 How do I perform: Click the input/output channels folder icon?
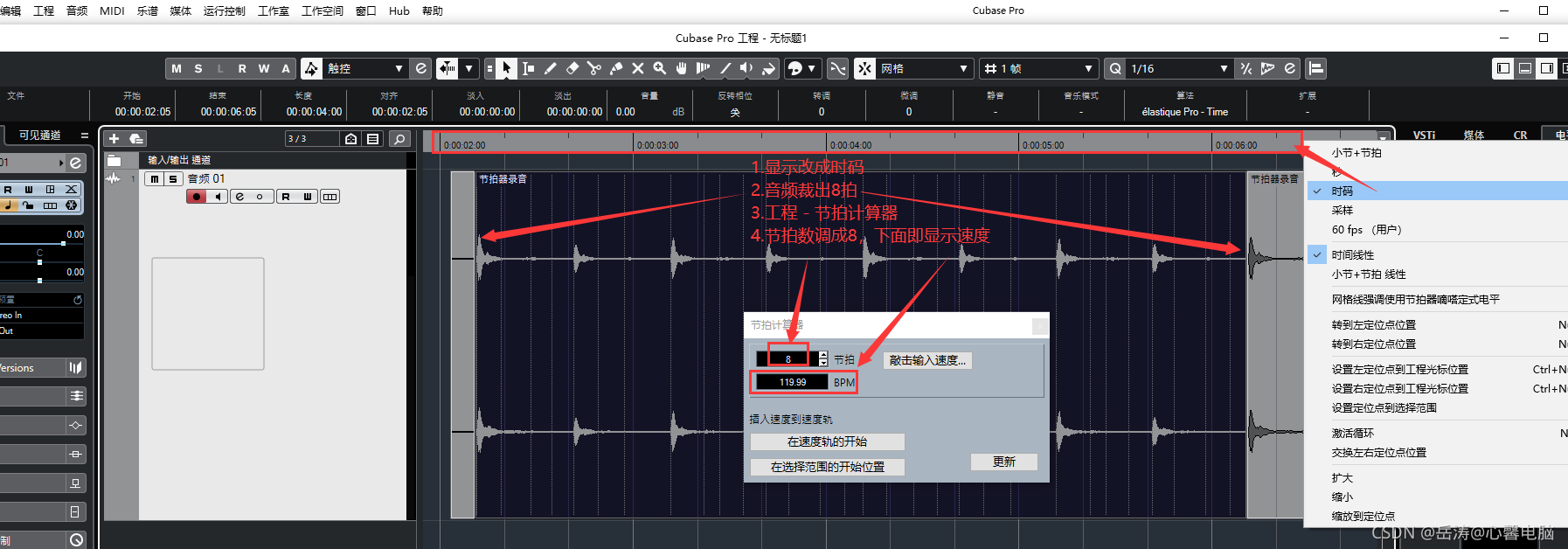click(x=114, y=160)
